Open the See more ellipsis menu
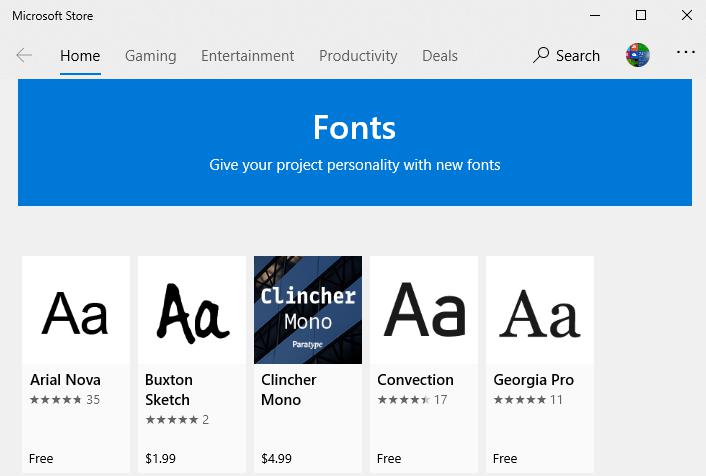 [685, 53]
